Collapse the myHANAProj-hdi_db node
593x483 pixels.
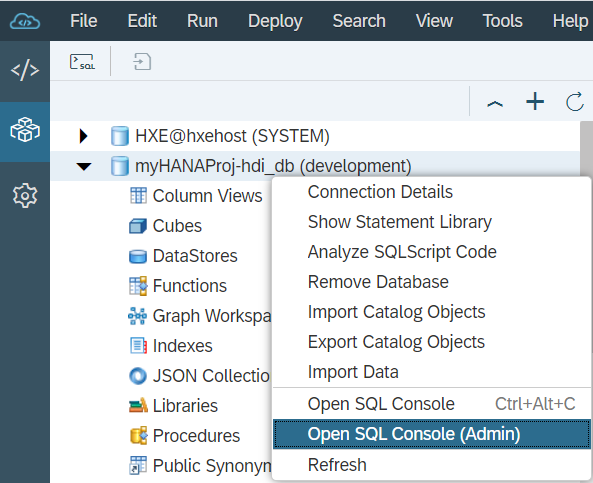[84, 166]
